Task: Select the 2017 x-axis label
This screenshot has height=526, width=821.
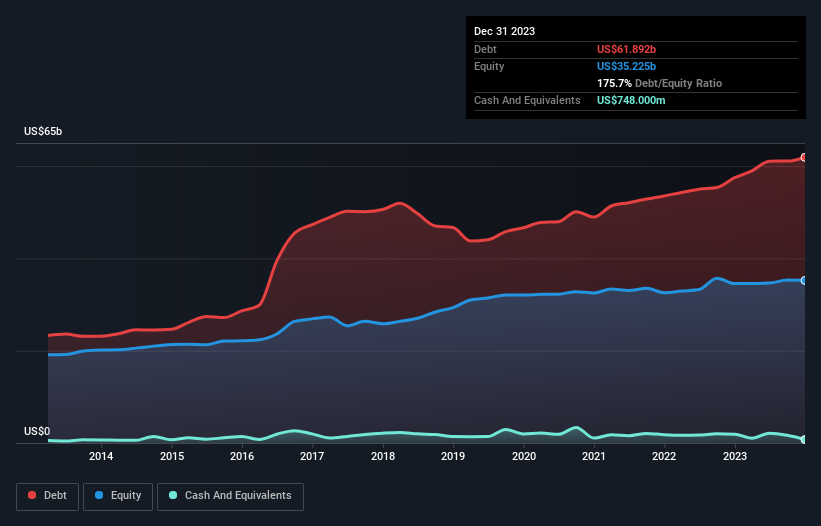Action: pos(312,456)
